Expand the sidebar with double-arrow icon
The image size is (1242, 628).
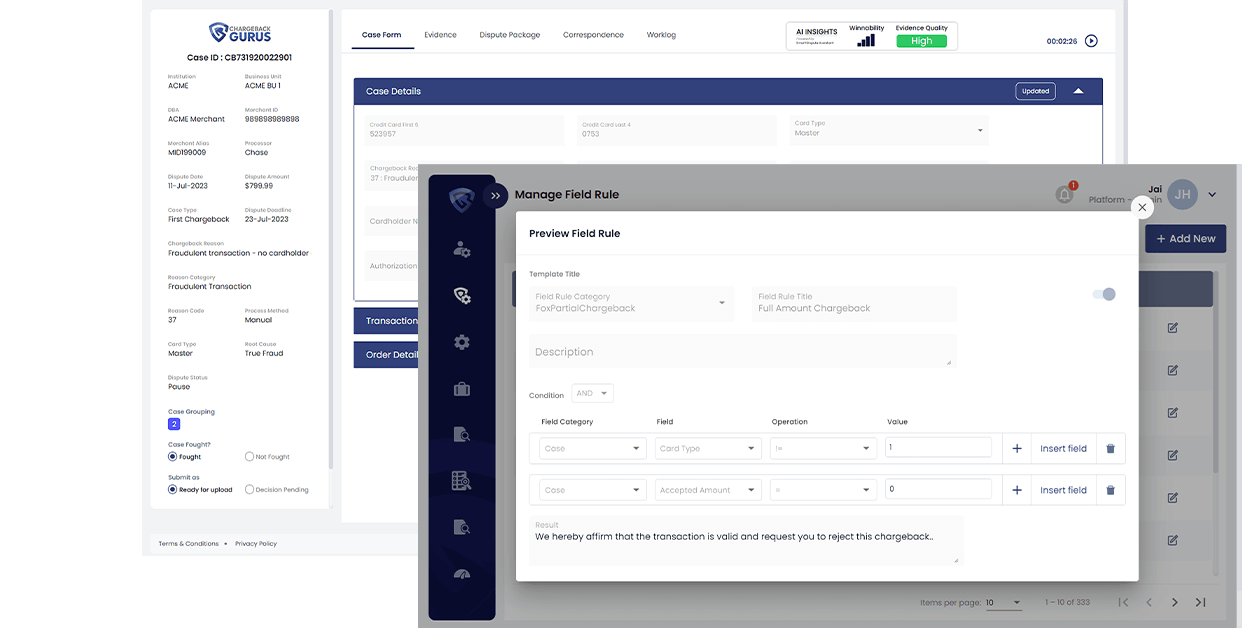click(495, 196)
